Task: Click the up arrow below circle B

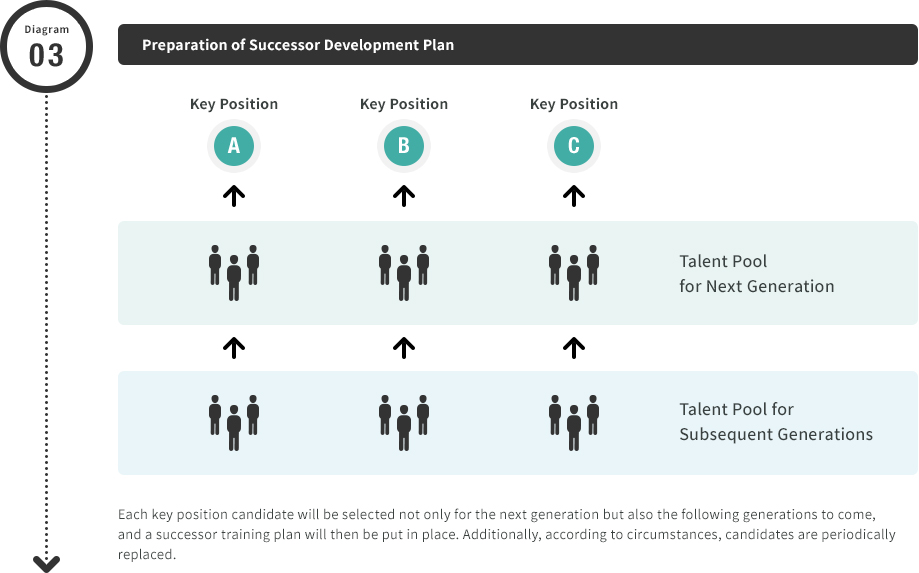Action: pos(404,196)
